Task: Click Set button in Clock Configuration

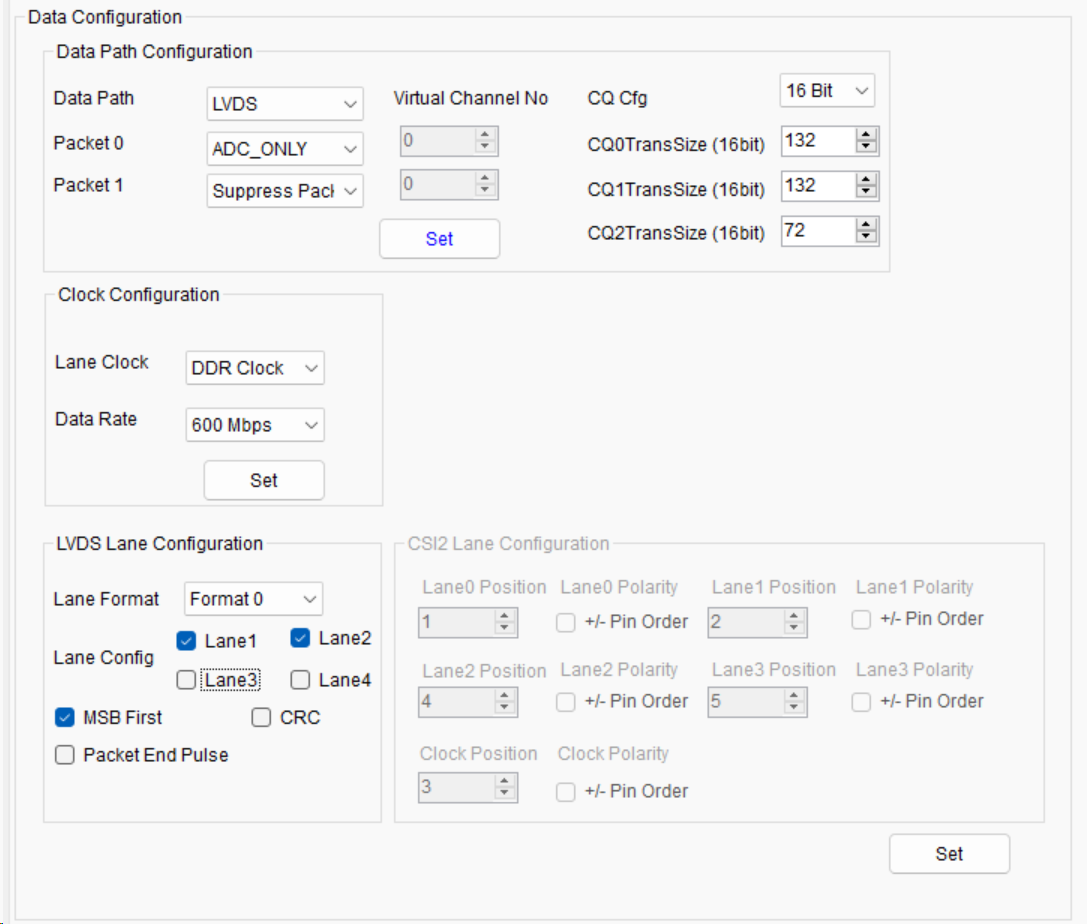Action: [x=263, y=480]
